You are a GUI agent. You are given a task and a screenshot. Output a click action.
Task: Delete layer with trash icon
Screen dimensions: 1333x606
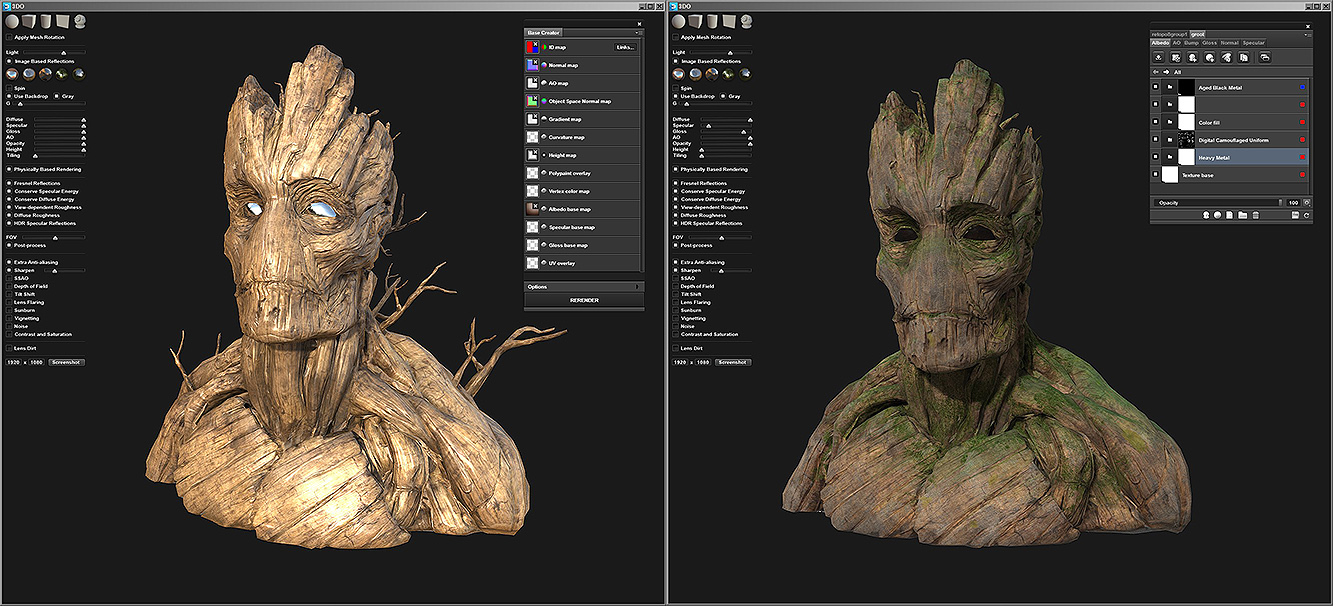(x=1255, y=215)
